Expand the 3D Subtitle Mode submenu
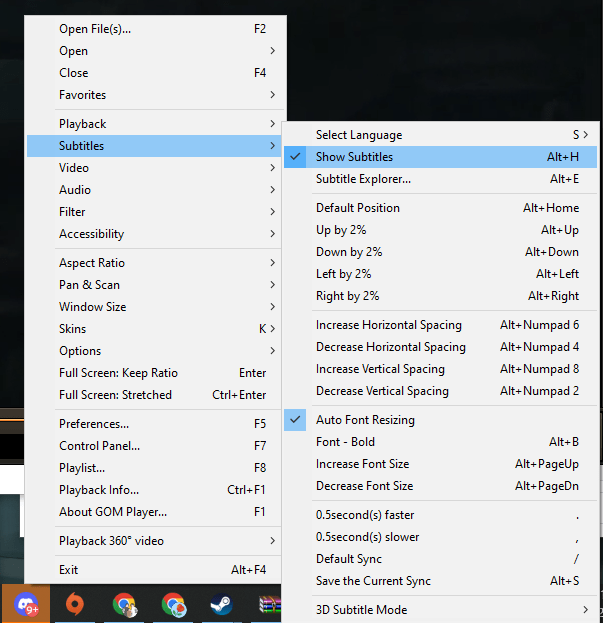 pyautogui.click(x=440, y=609)
